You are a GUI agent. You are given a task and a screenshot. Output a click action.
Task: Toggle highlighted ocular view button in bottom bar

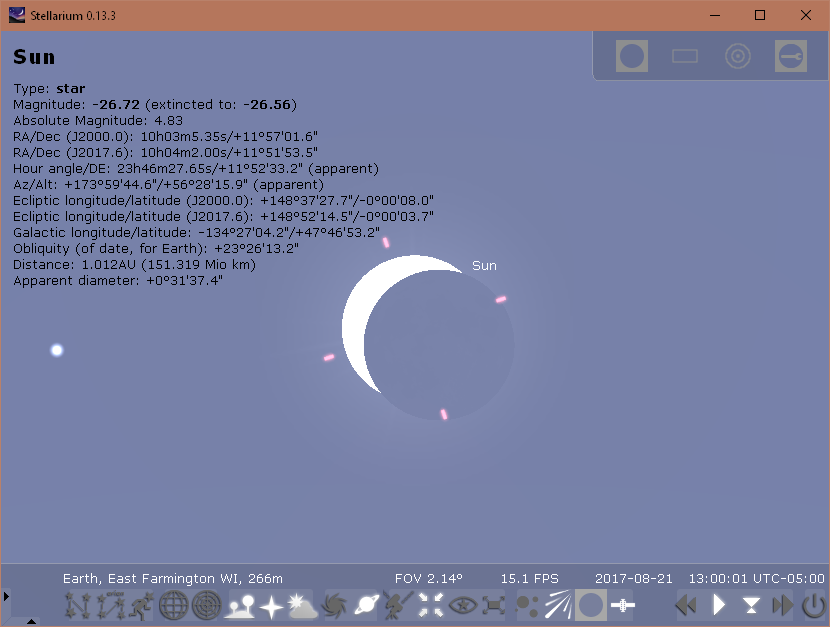[x=590, y=605]
